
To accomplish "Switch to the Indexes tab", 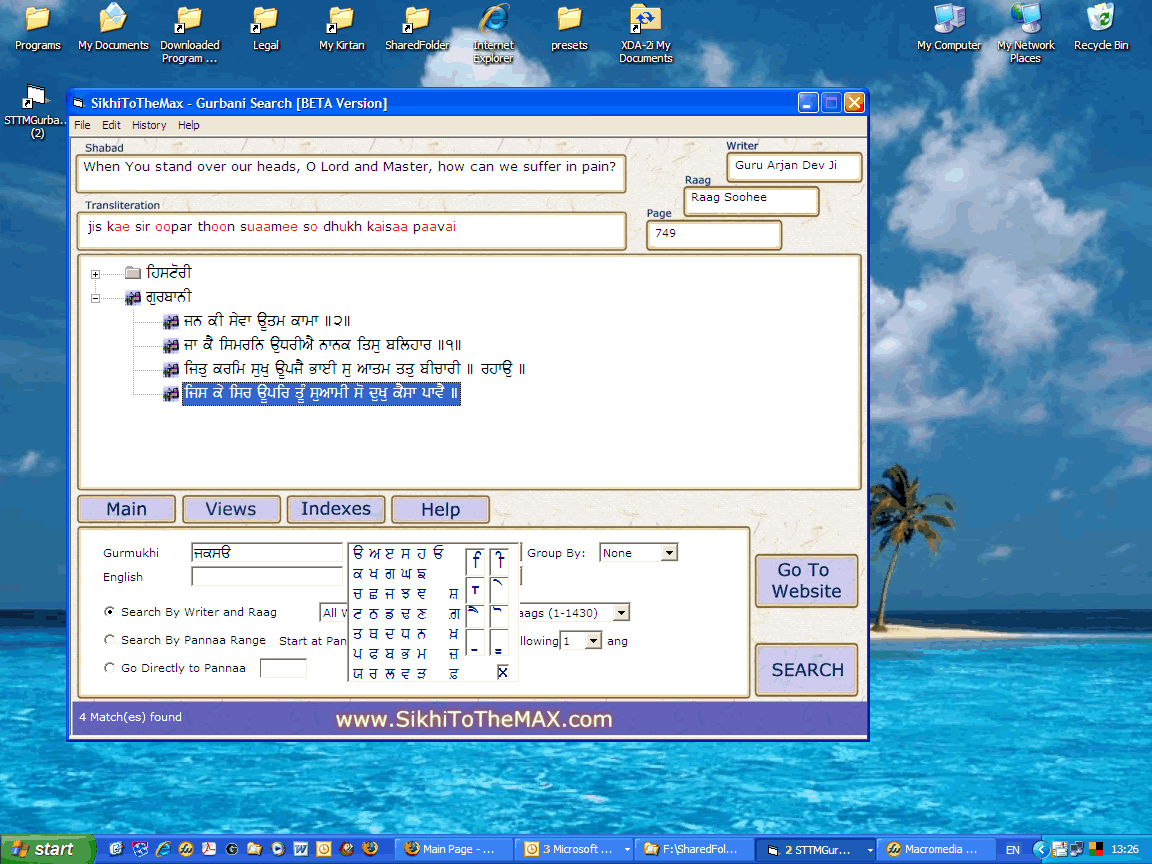I will tap(336, 508).
